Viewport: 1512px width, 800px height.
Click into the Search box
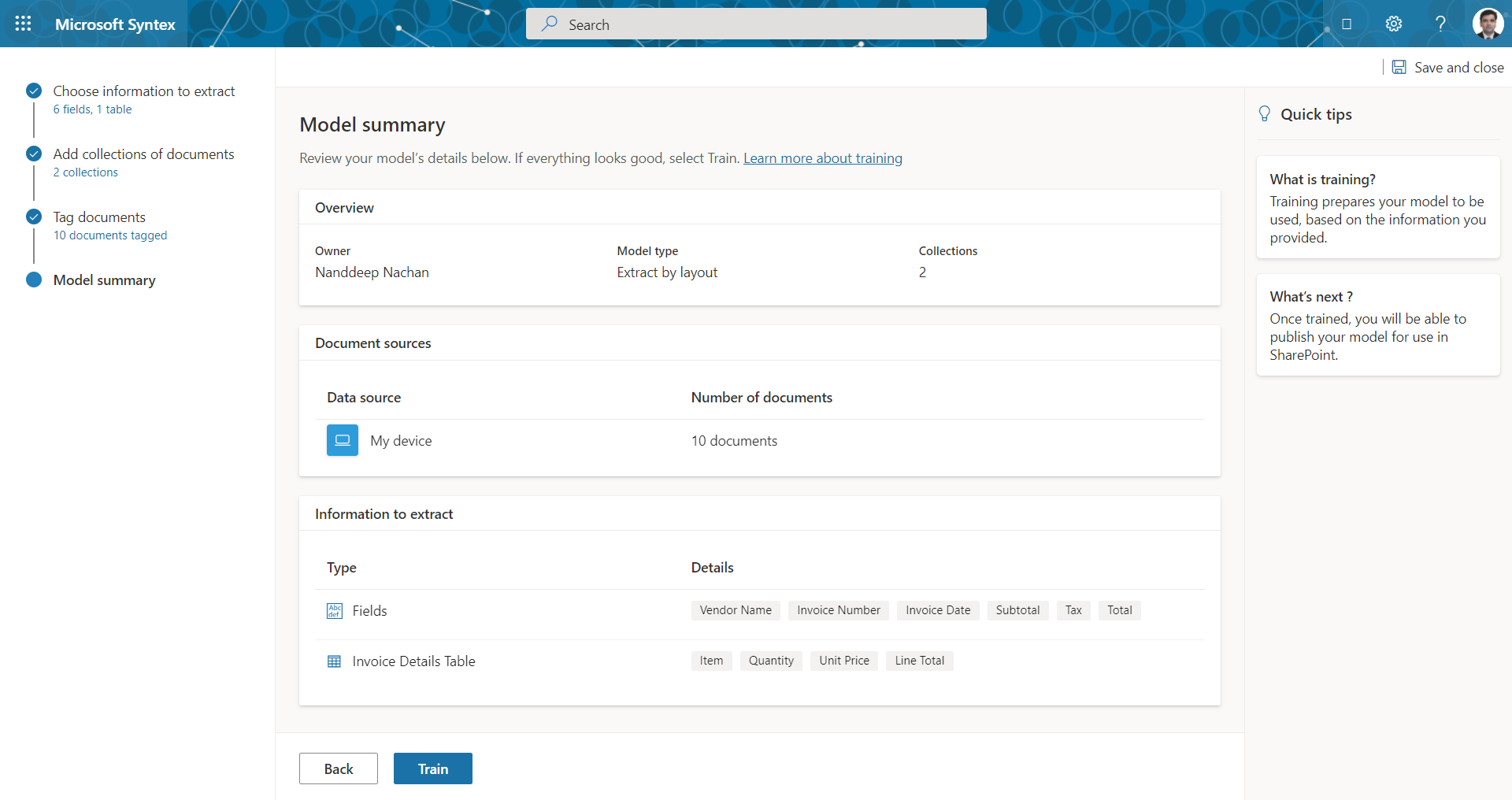pos(756,24)
